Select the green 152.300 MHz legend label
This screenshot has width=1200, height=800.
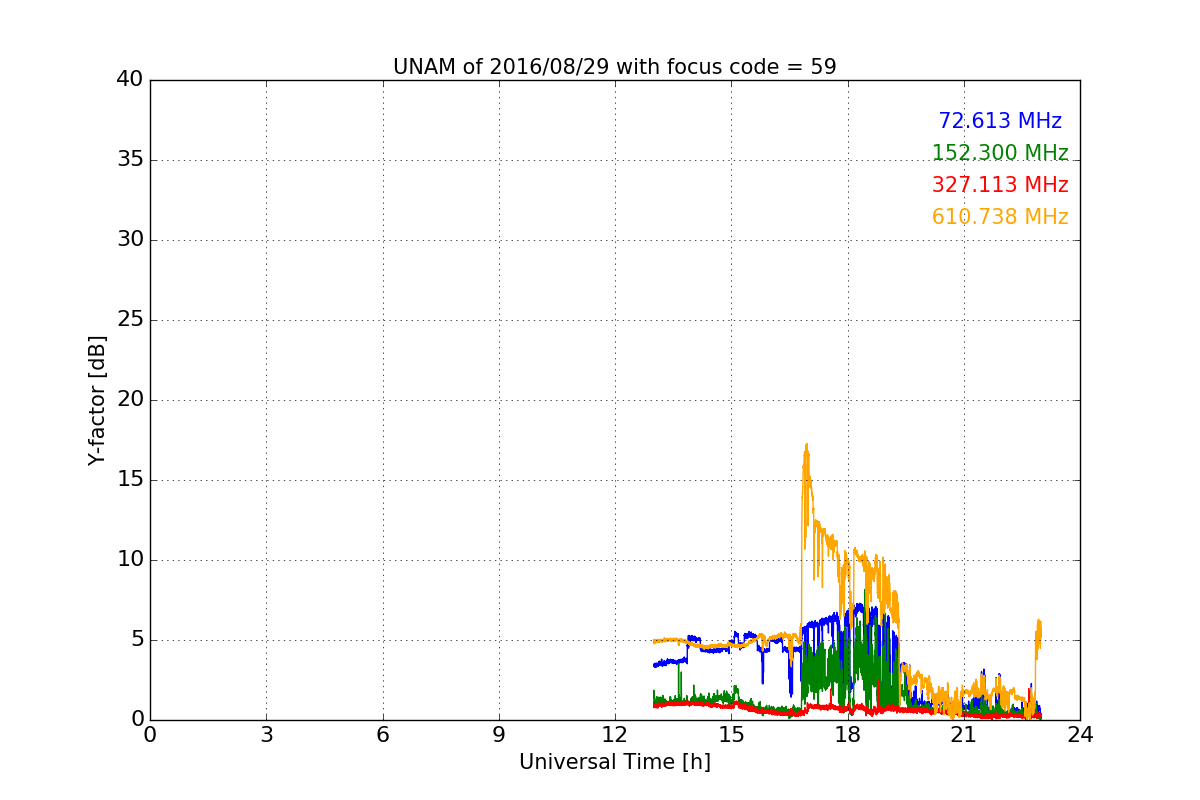click(x=1000, y=153)
